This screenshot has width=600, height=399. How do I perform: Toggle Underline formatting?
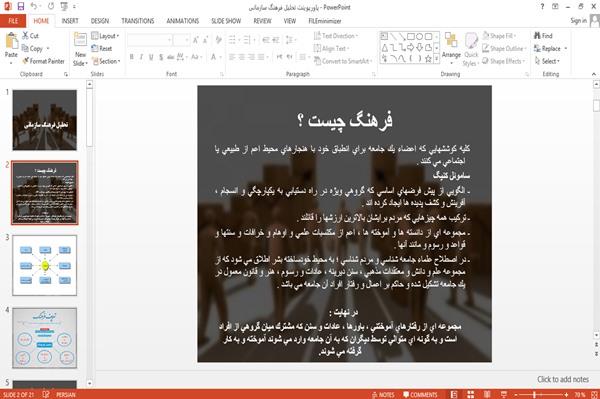pos(151,57)
